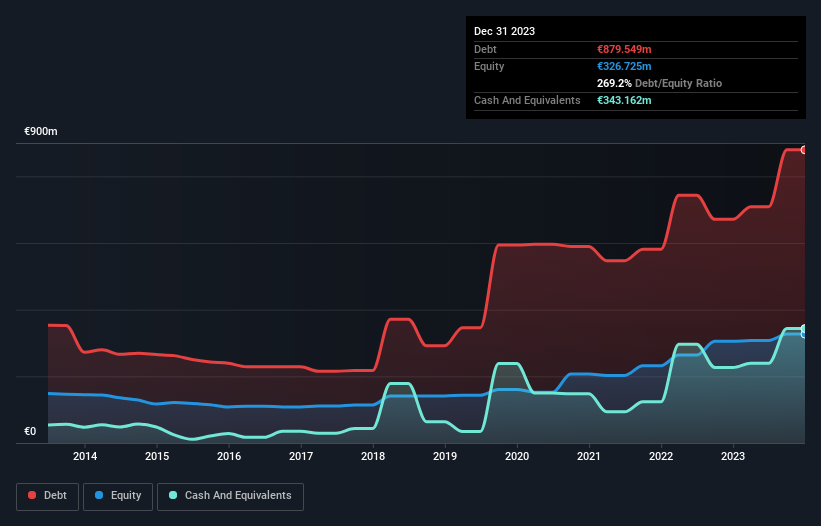Click the Dec 31 2023 tooltip date
821x526 pixels.
(x=504, y=31)
